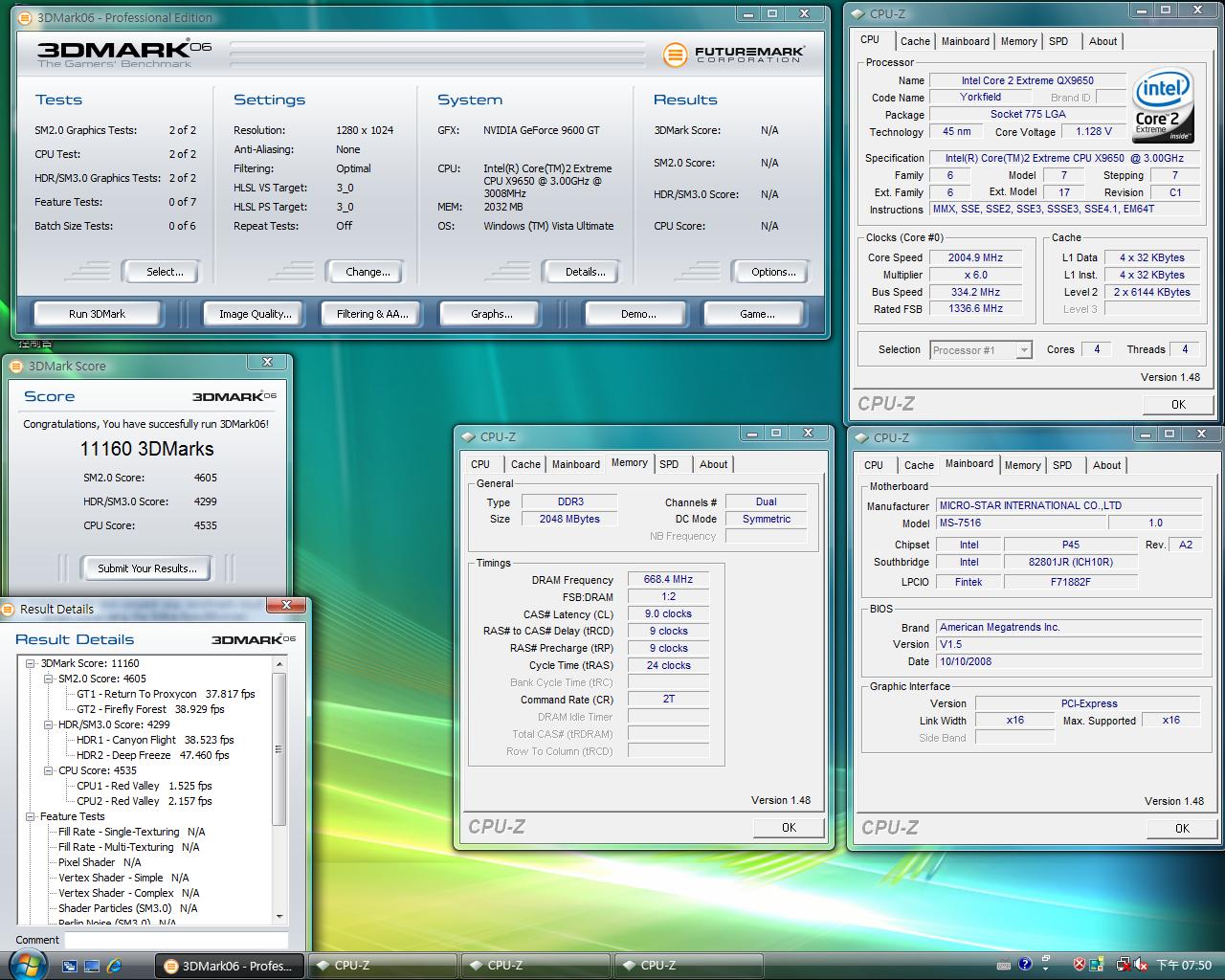Click the Intel Core 2 Extreme logo

pos(1163,105)
